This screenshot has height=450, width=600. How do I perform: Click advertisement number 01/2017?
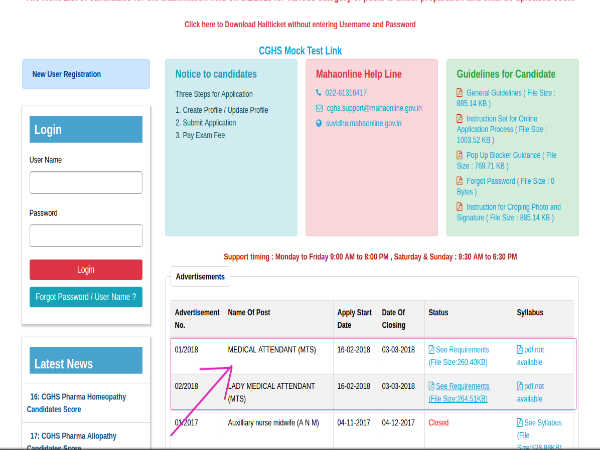pos(186,423)
